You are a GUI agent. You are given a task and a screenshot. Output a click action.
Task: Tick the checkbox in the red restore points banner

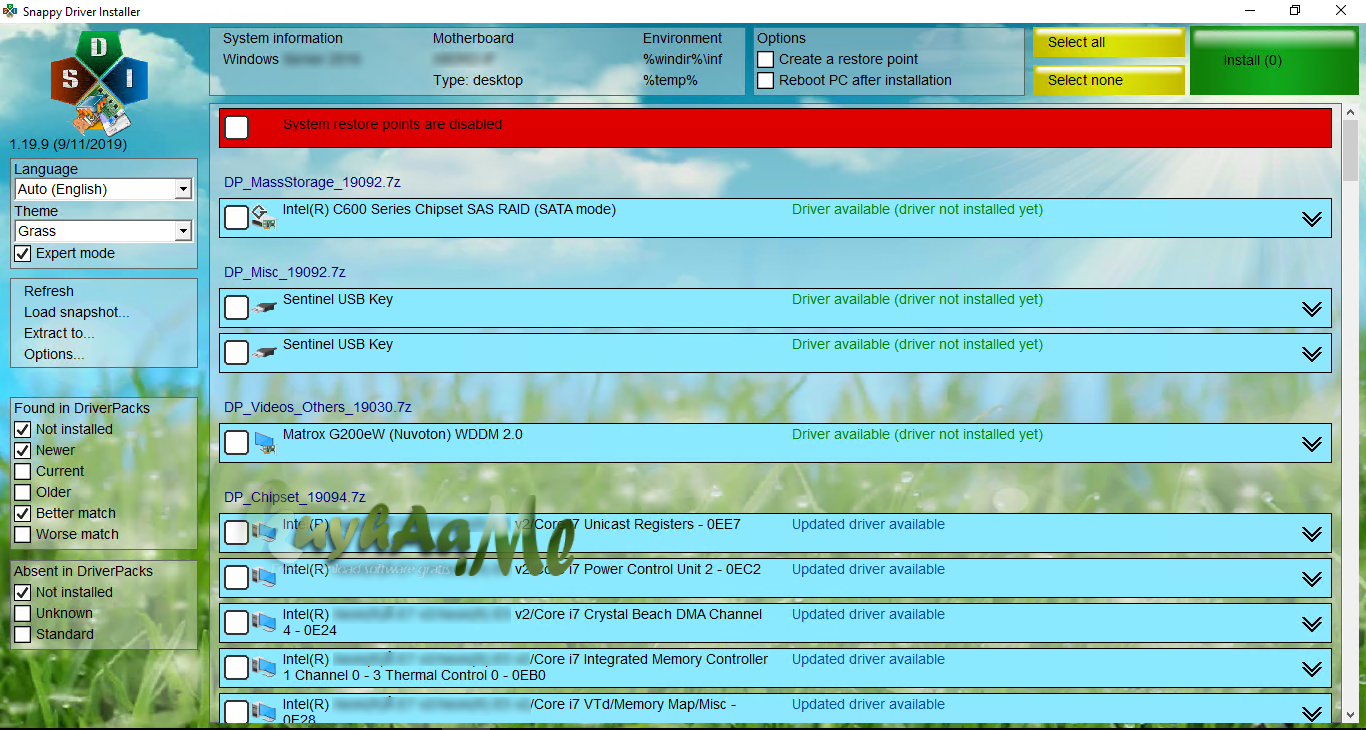[x=237, y=127]
